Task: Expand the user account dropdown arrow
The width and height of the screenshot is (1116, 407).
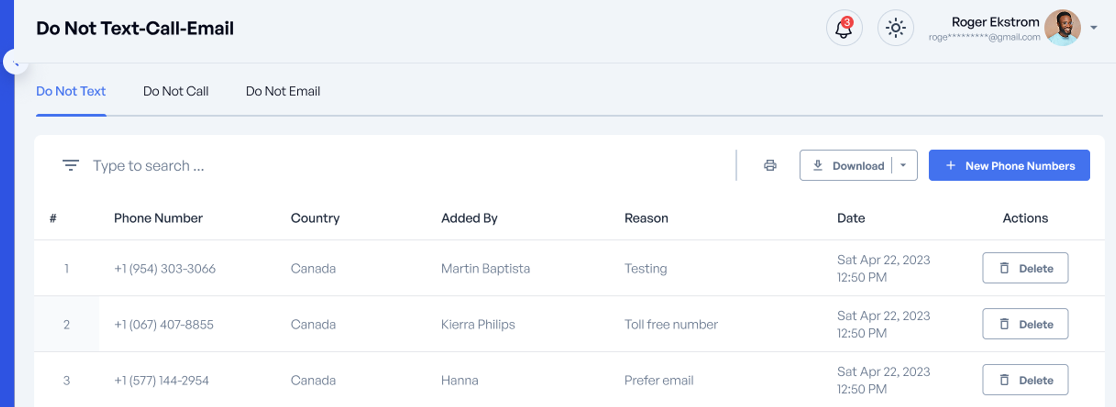Action: point(1094,28)
